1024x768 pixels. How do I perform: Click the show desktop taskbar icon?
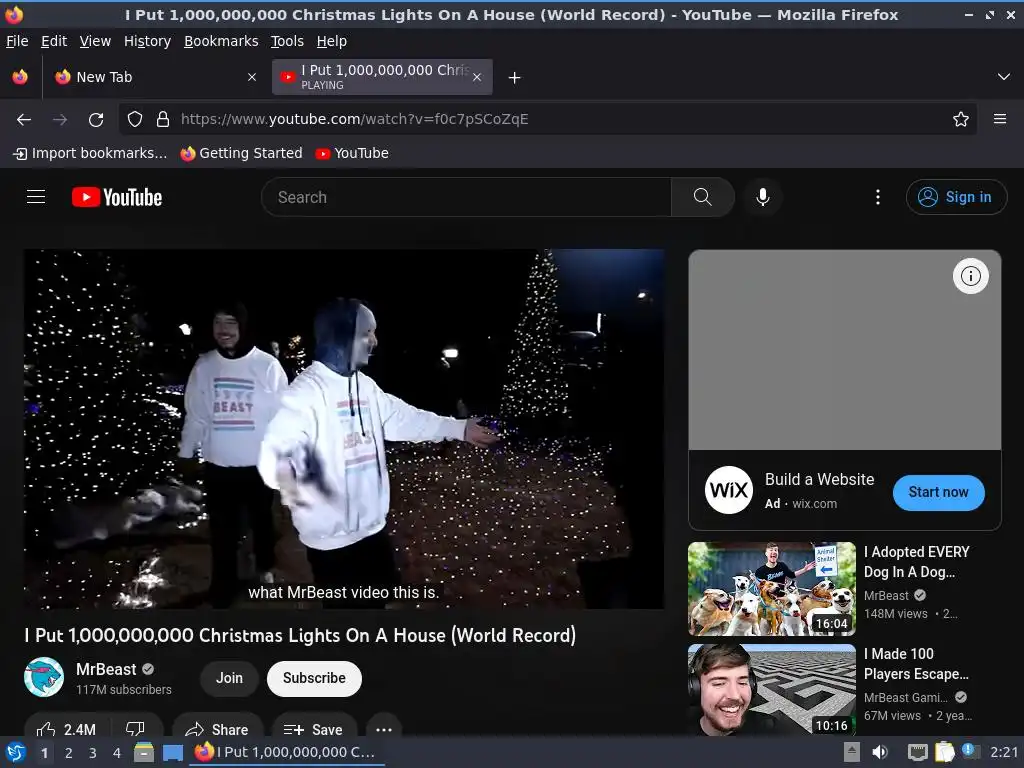coord(173,752)
